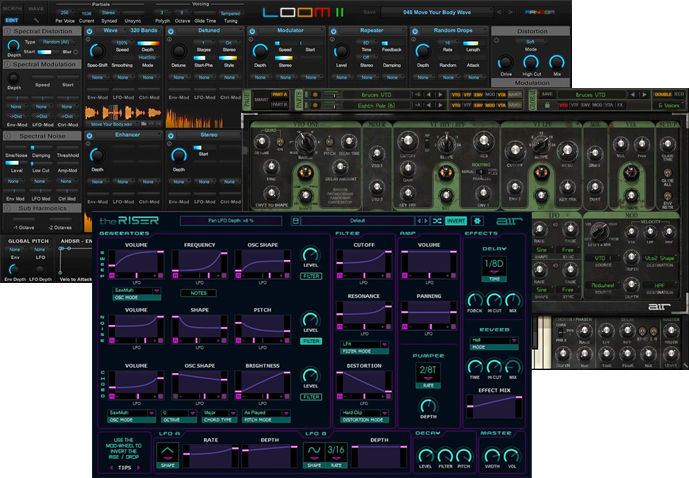The height and width of the screenshot is (478, 689).
Task: Toggle the Loom Modulator module power button
Action: coord(252,31)
